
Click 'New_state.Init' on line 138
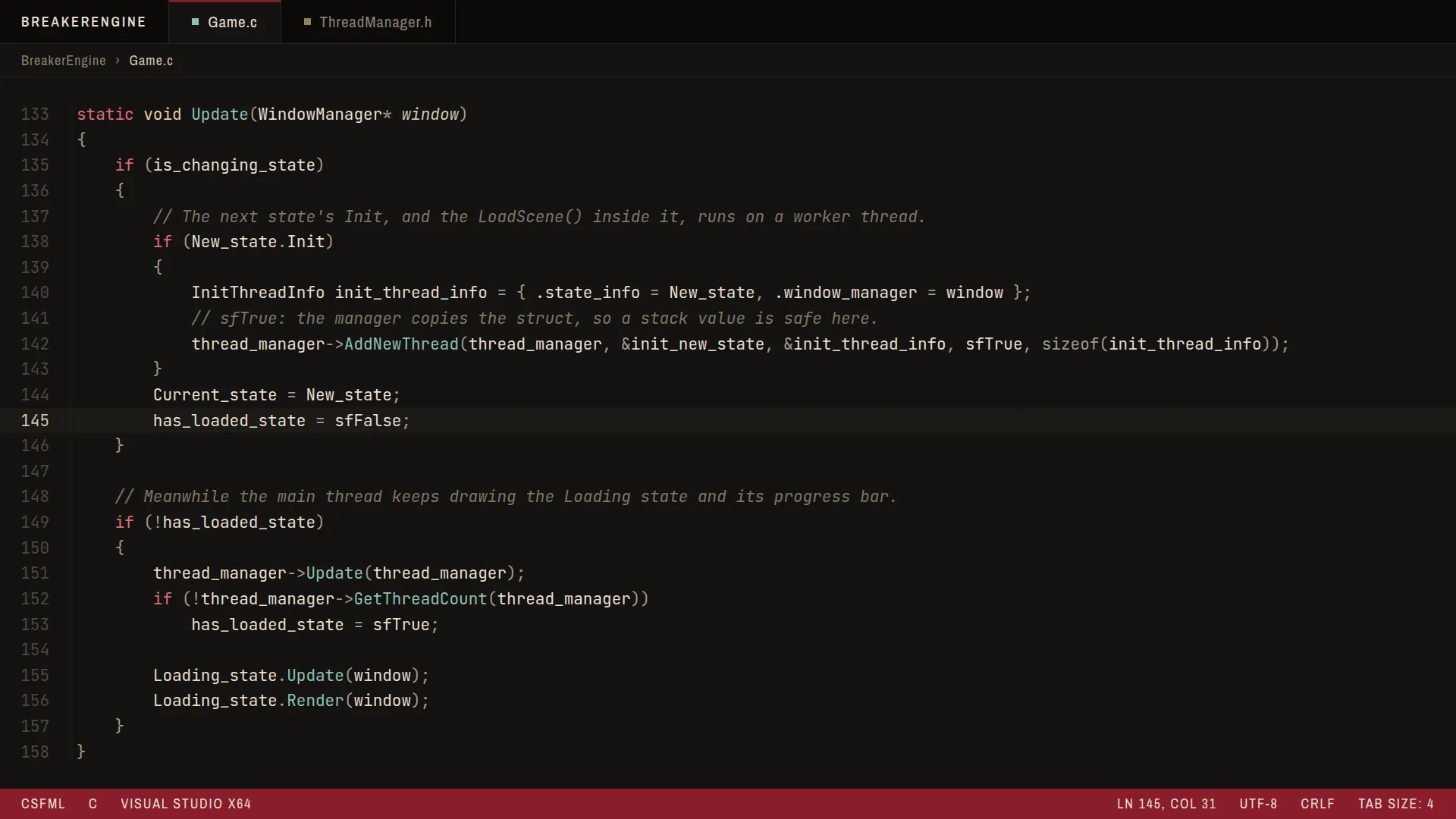(258, 242)
